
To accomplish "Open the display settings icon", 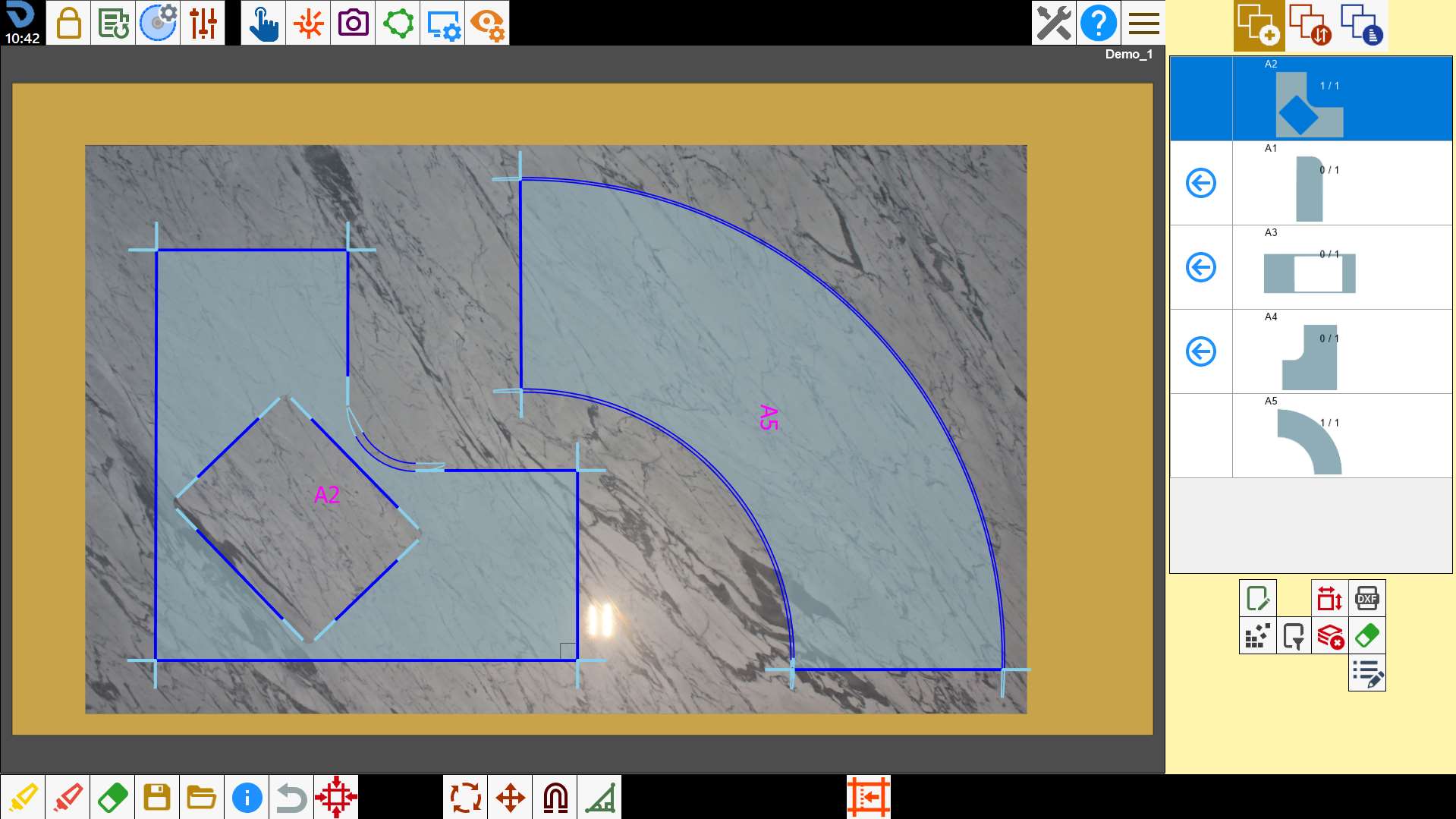I will (x=442, y=23).
